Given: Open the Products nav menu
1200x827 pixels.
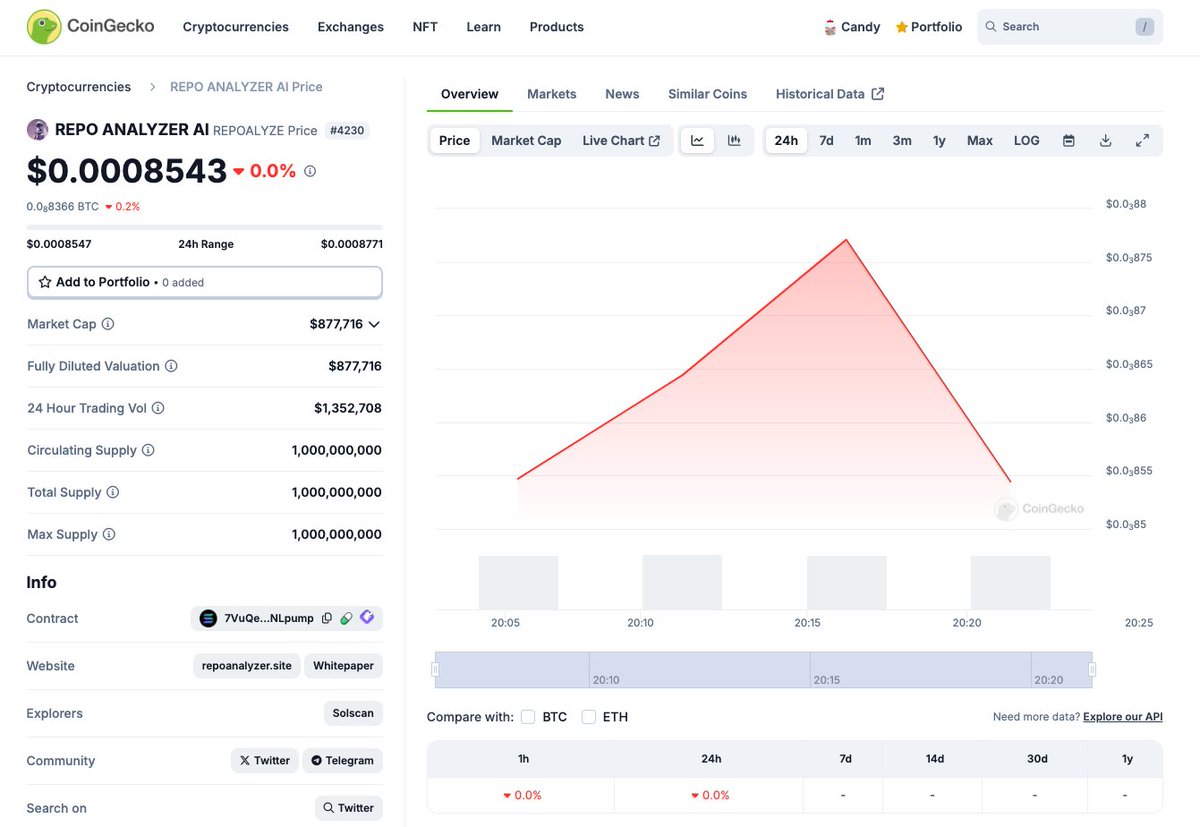Looking at the screenshot, I should coord(557,27).
